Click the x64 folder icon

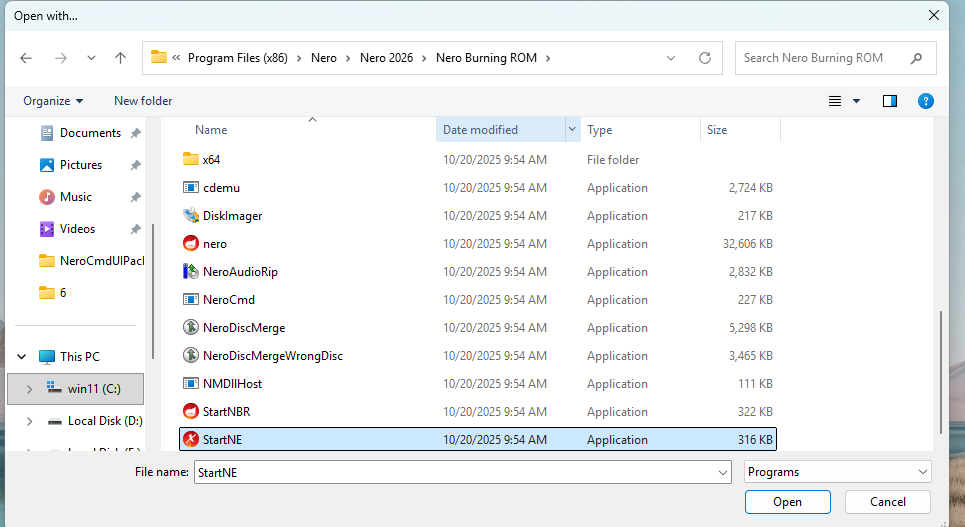191,159
